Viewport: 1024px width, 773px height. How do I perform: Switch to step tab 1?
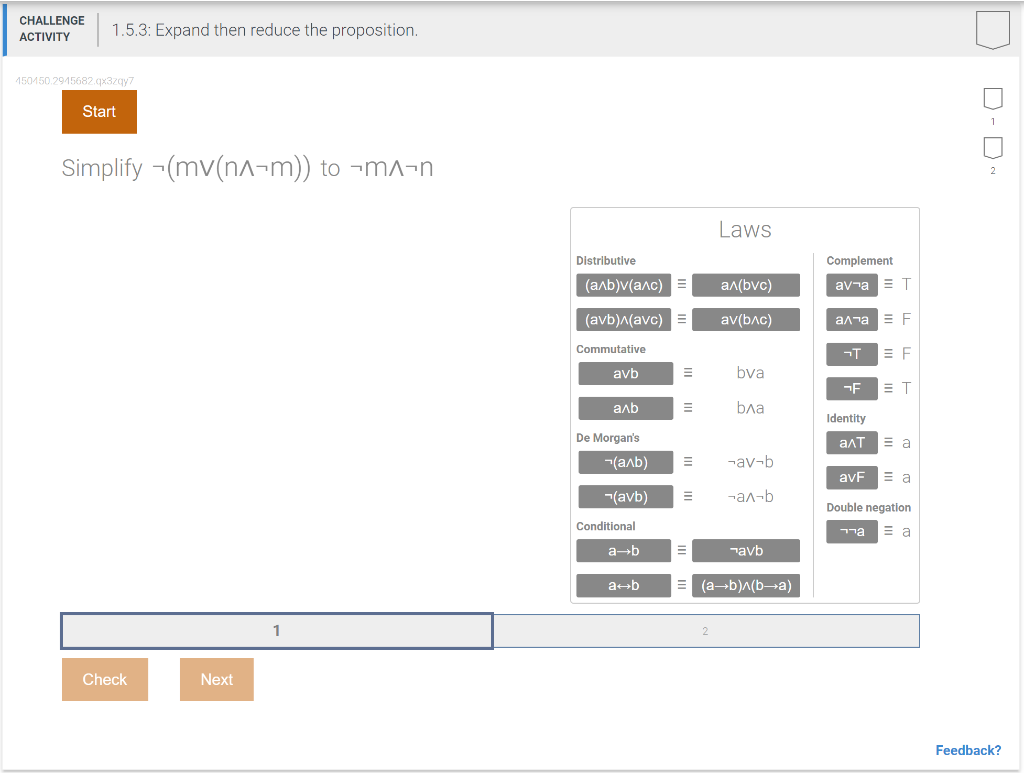click(x=277, y=631)
